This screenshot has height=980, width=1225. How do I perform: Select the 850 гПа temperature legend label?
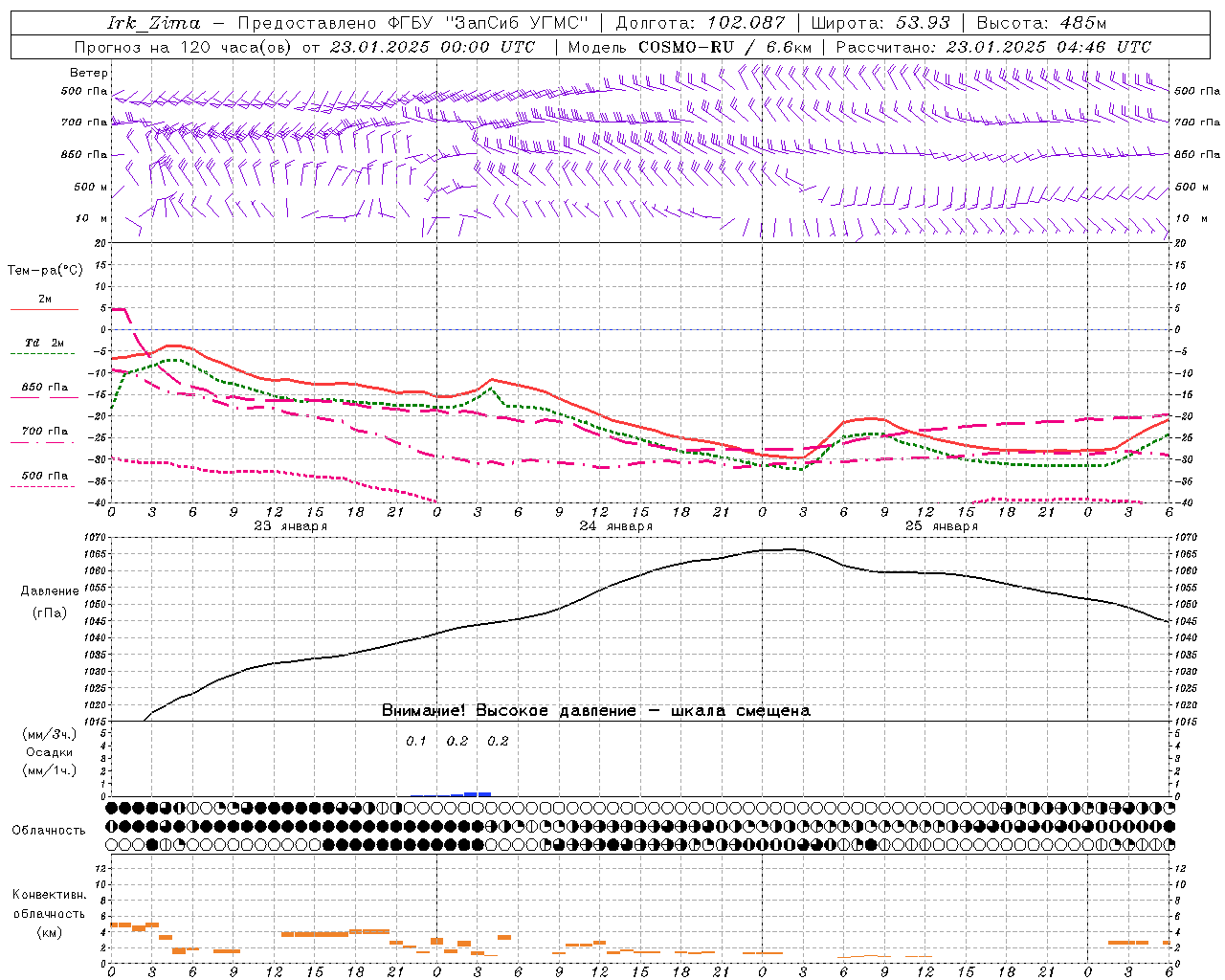tap(45, 388)
